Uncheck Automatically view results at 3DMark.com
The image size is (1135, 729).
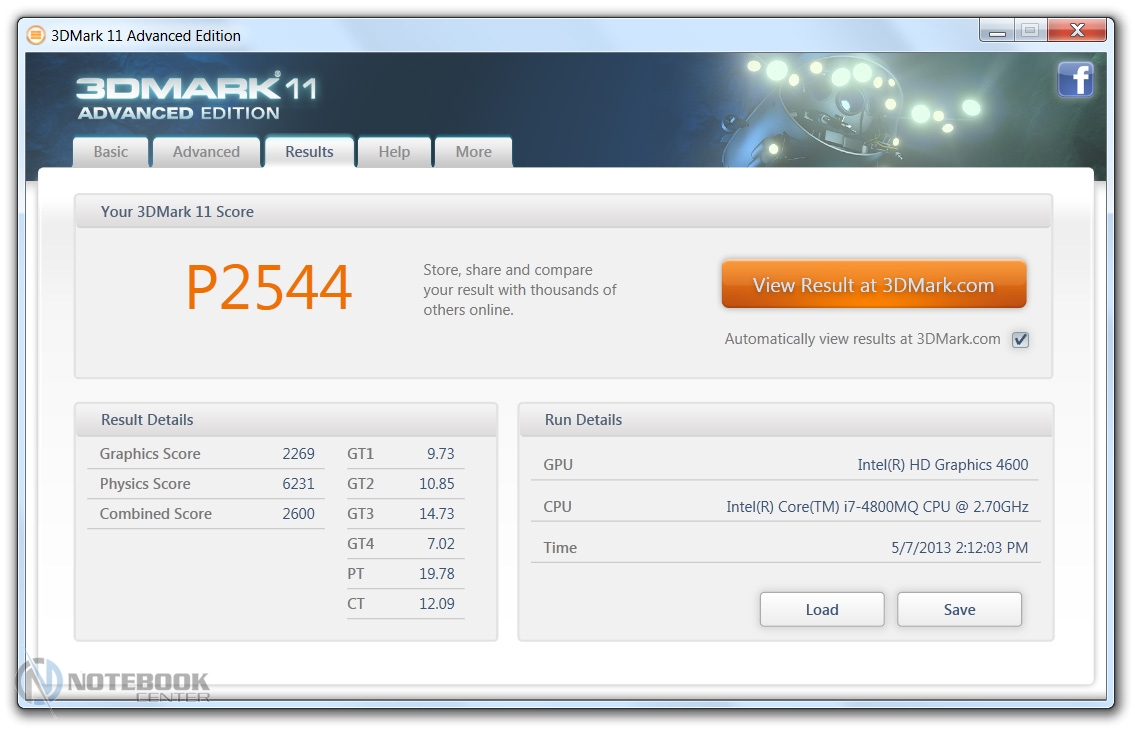[x=1020, y=339]
